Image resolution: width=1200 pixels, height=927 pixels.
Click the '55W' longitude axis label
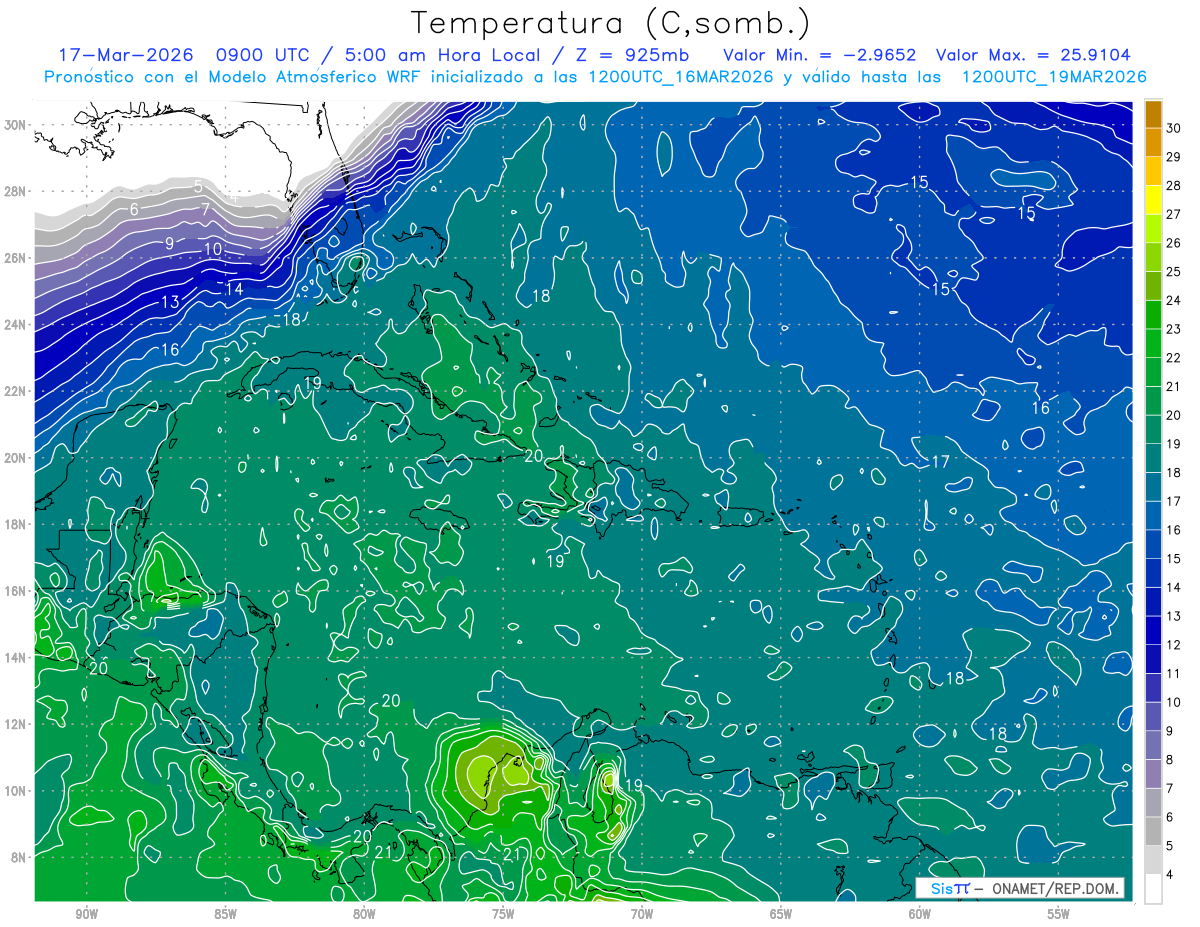point(1059,915)
